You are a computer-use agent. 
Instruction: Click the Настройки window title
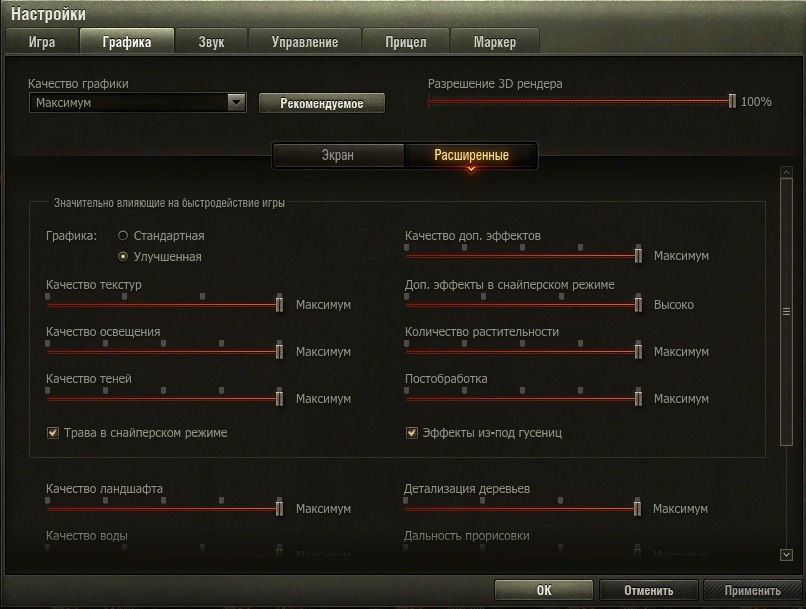tap(48, 14)
